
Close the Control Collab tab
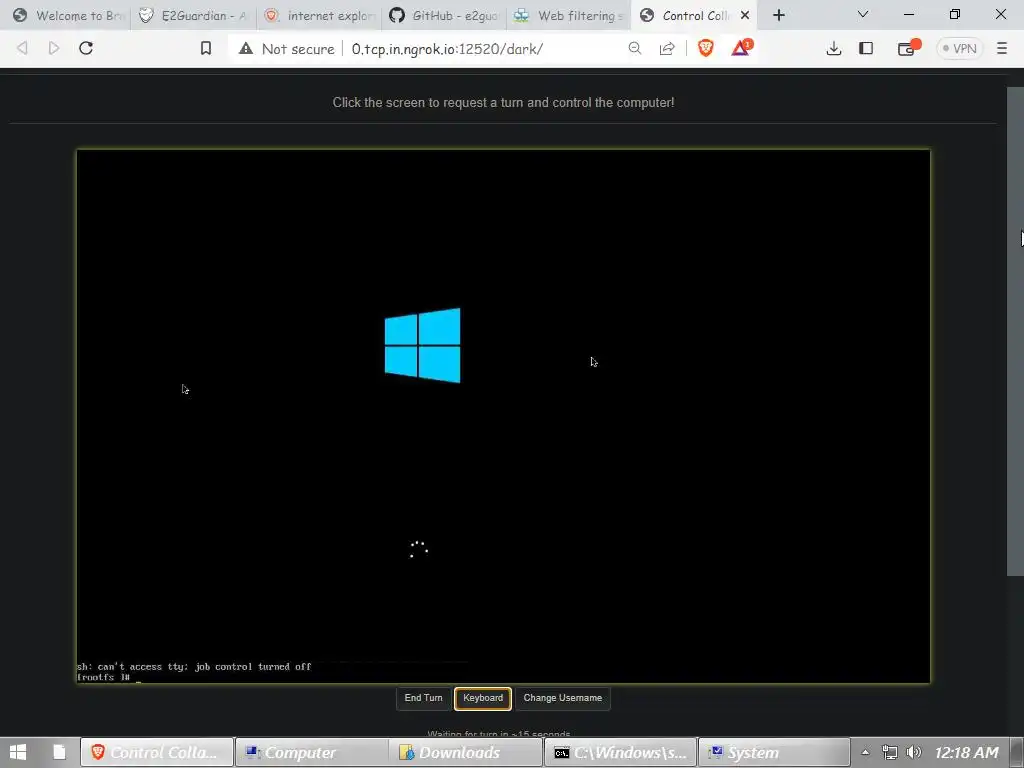(744, 15)
